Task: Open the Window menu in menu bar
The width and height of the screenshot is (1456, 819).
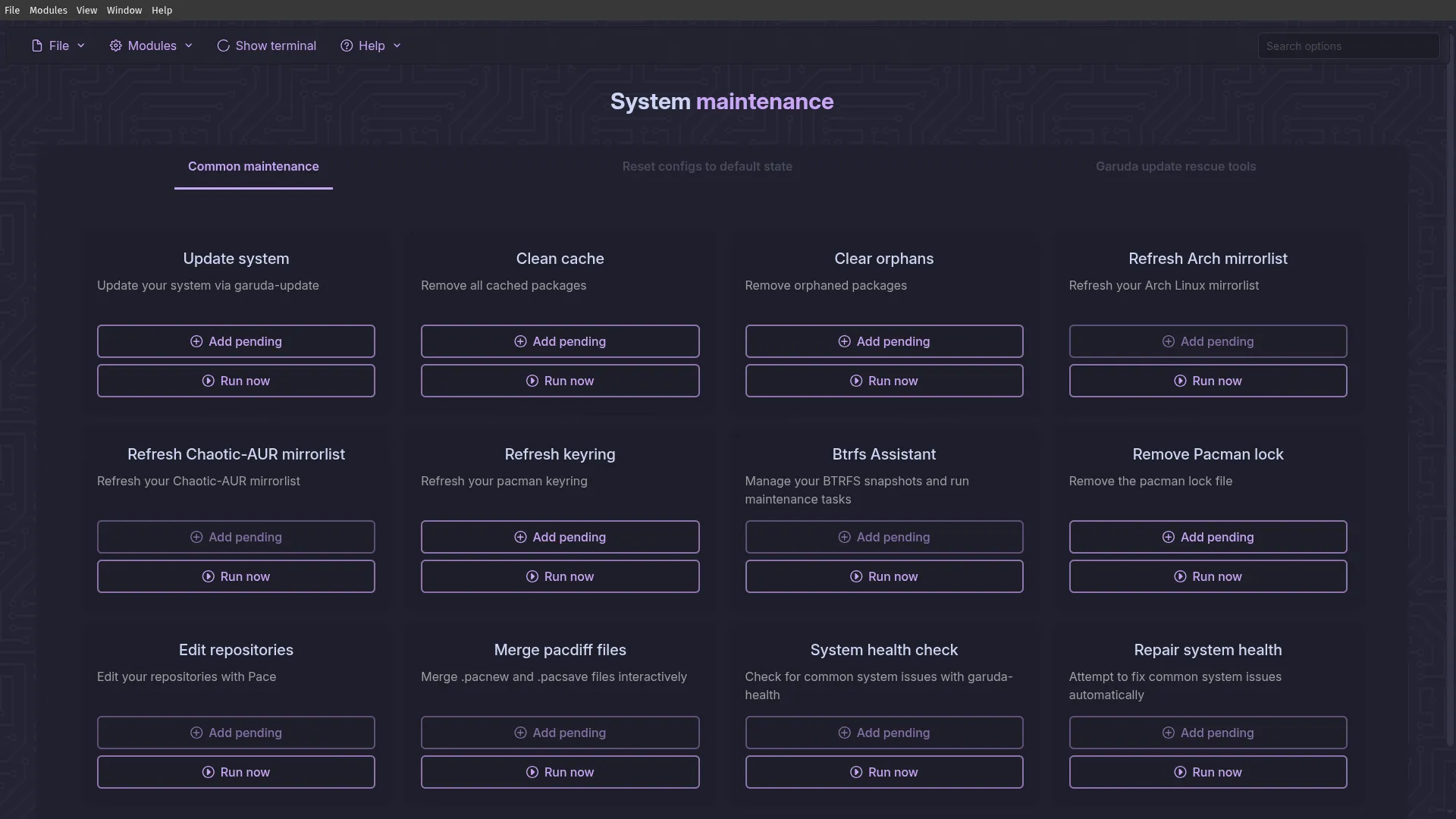Action: 124,10
